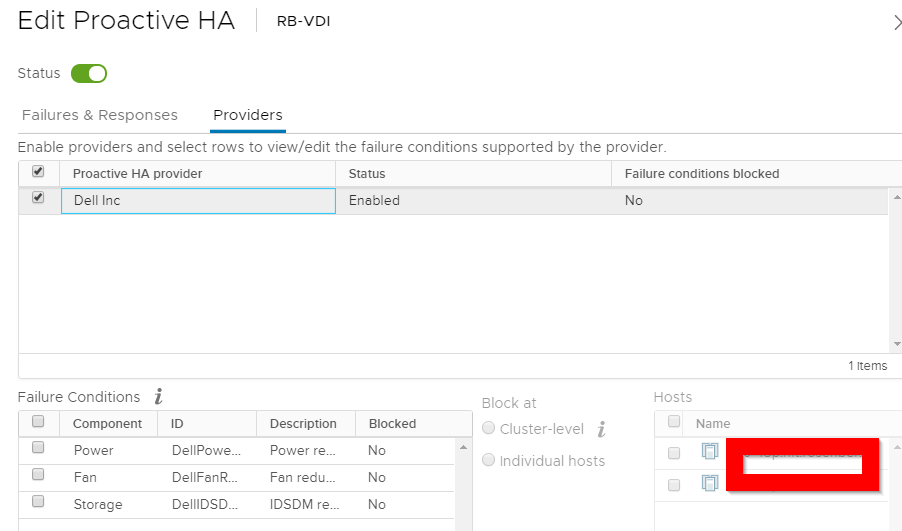Check the first host row checkbox
The height and width of the screenshot is (531, 902).
pyautogui.click(x=674, y=453)
